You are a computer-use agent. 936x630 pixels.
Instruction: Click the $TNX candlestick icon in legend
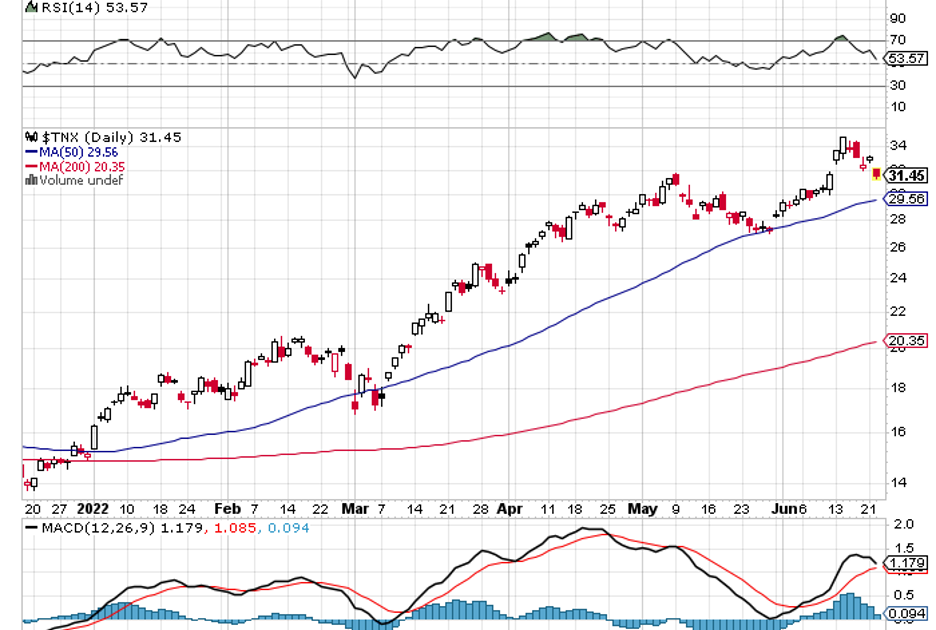point(29,137)
